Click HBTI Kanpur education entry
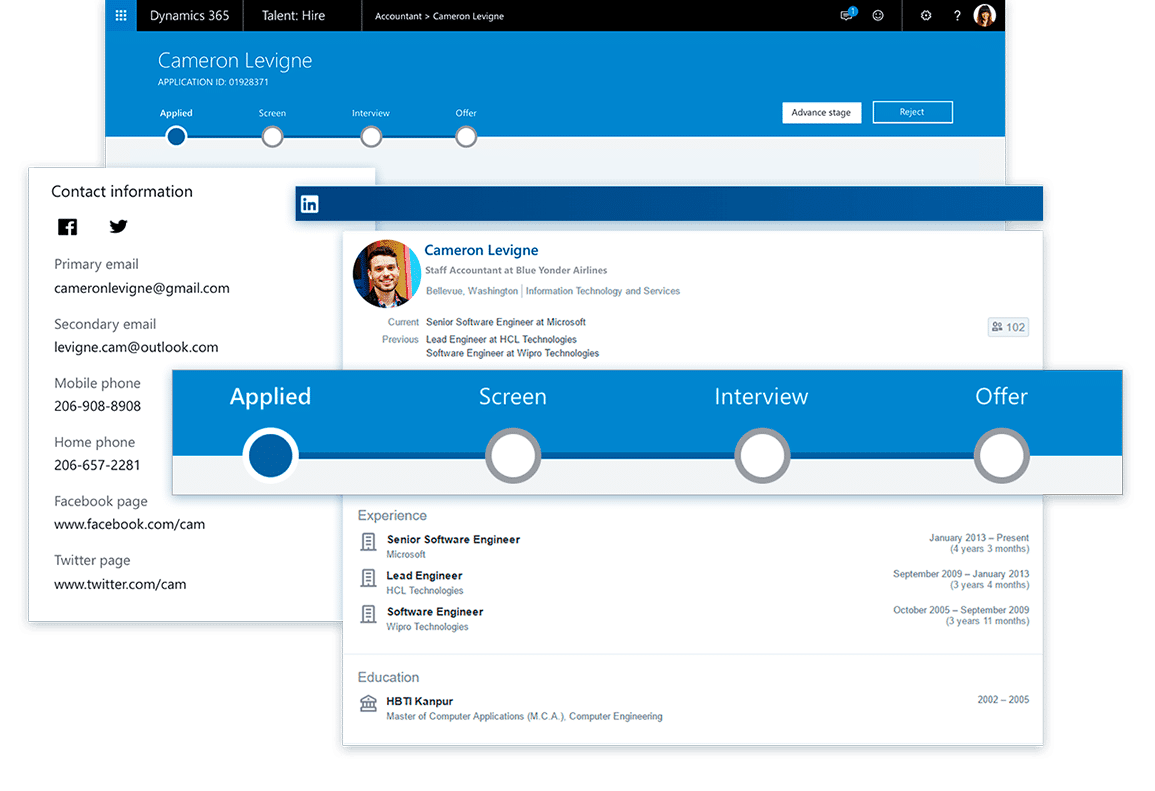Screen dimensions: 1155x791 (x=524, y=708)
